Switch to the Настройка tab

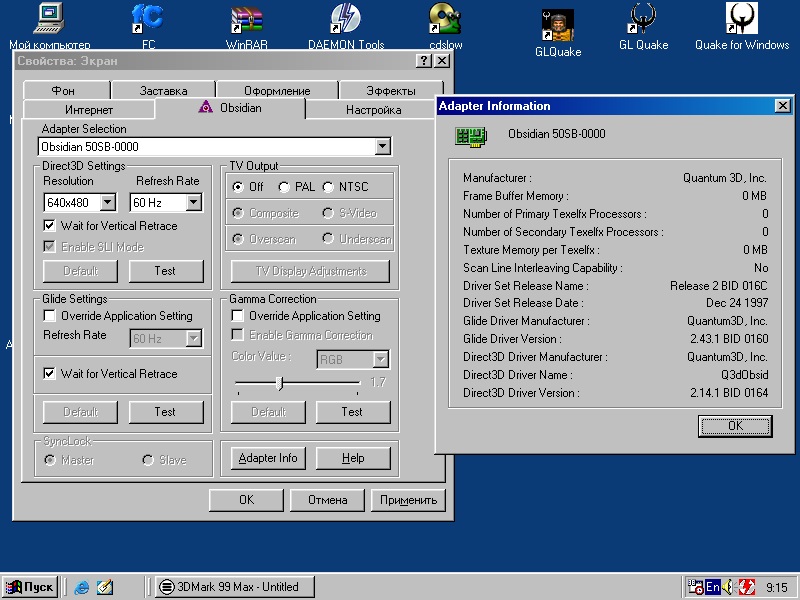(x=373, y=110)
